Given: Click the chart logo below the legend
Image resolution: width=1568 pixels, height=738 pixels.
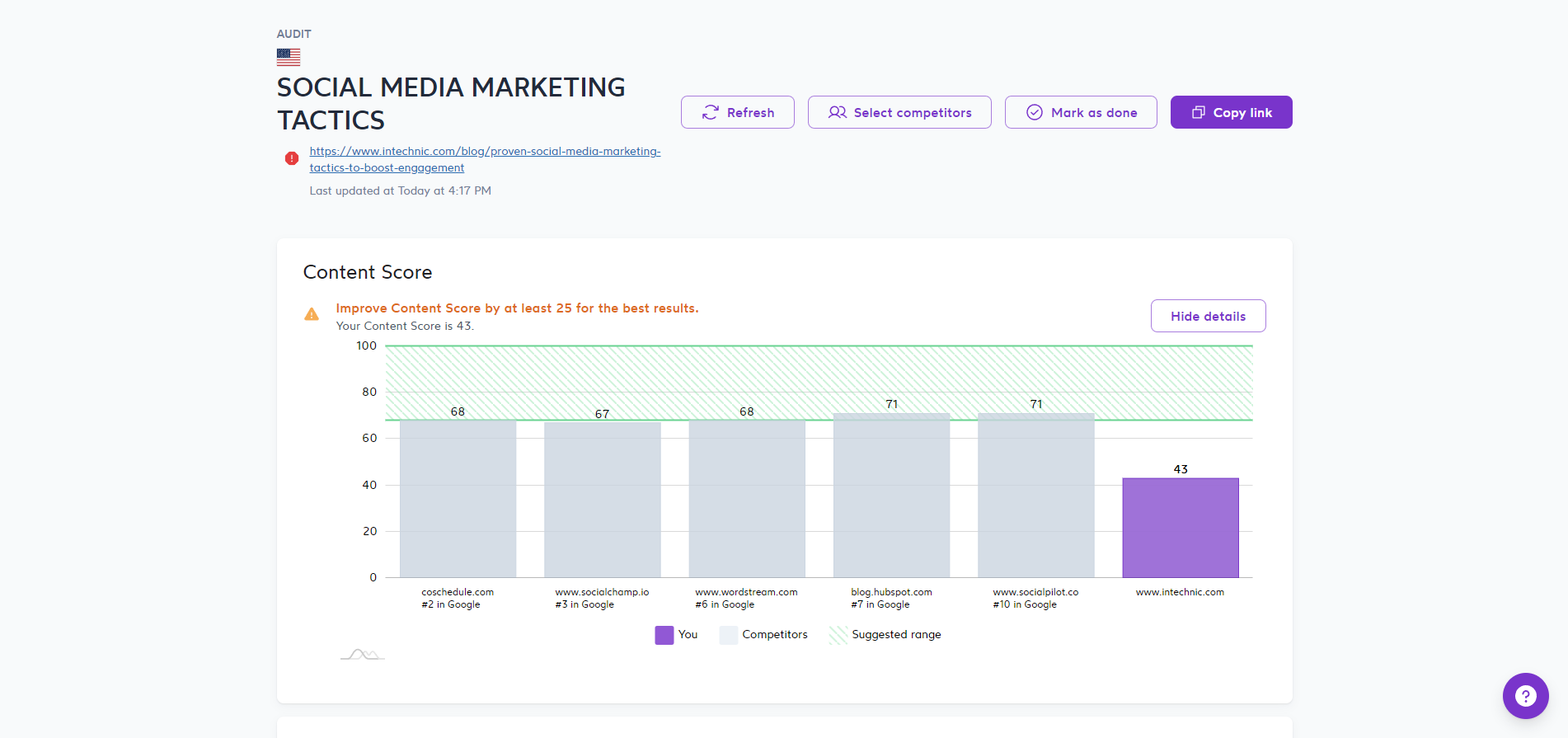Looking at the screenshot, I should [363, 655].
